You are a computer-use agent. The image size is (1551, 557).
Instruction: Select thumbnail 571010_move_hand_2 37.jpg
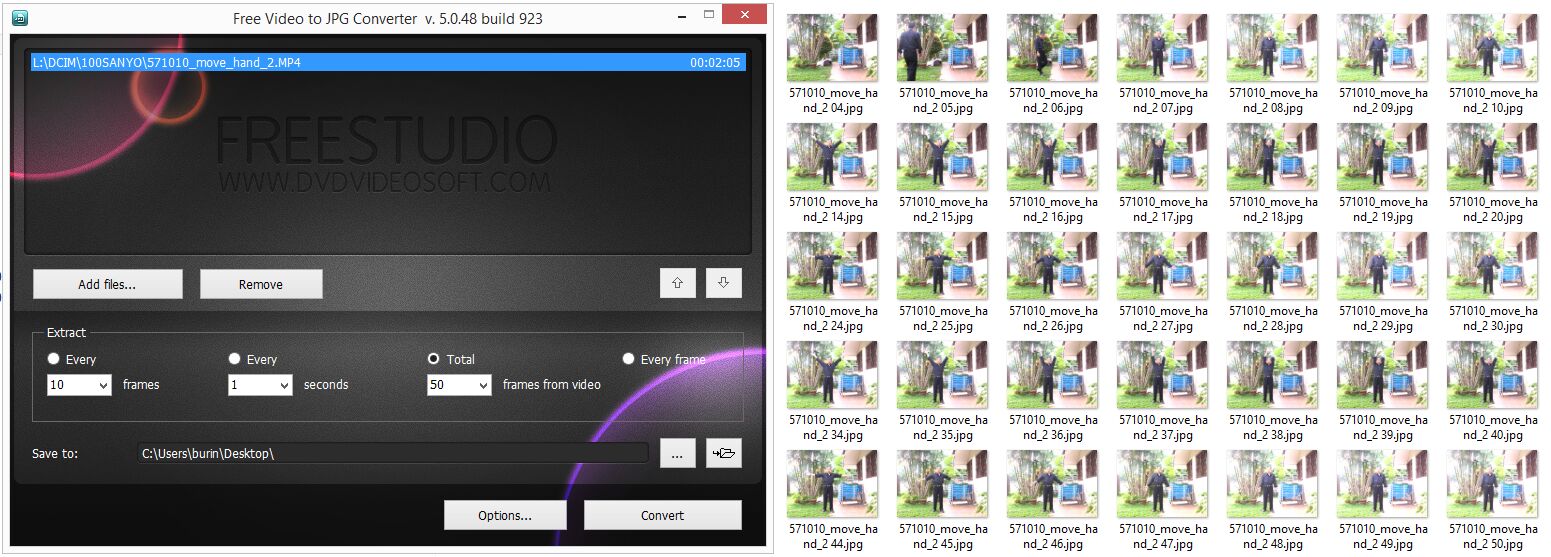click(1163, 375)
